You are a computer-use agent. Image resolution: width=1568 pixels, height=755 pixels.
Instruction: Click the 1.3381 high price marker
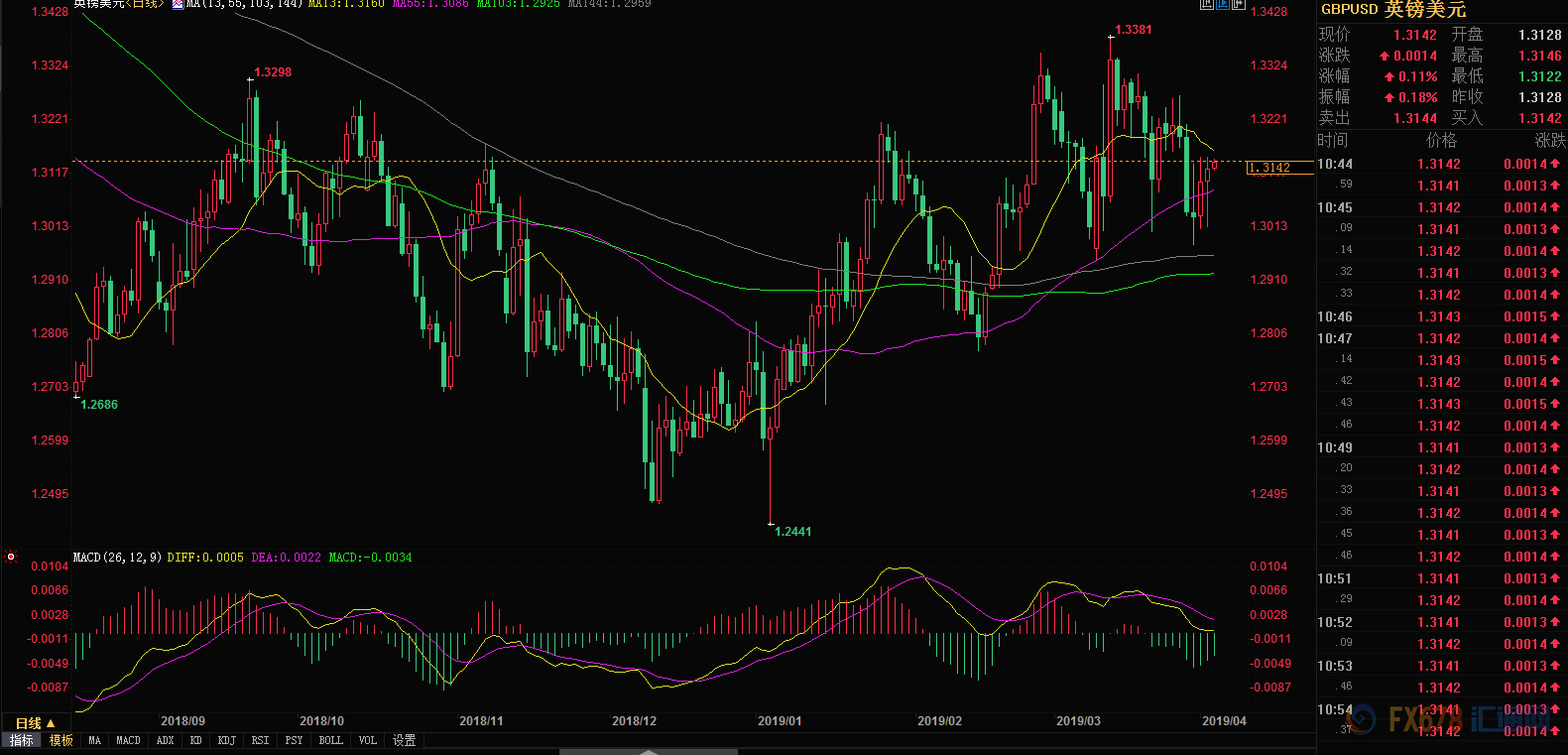pos(1134,30)
